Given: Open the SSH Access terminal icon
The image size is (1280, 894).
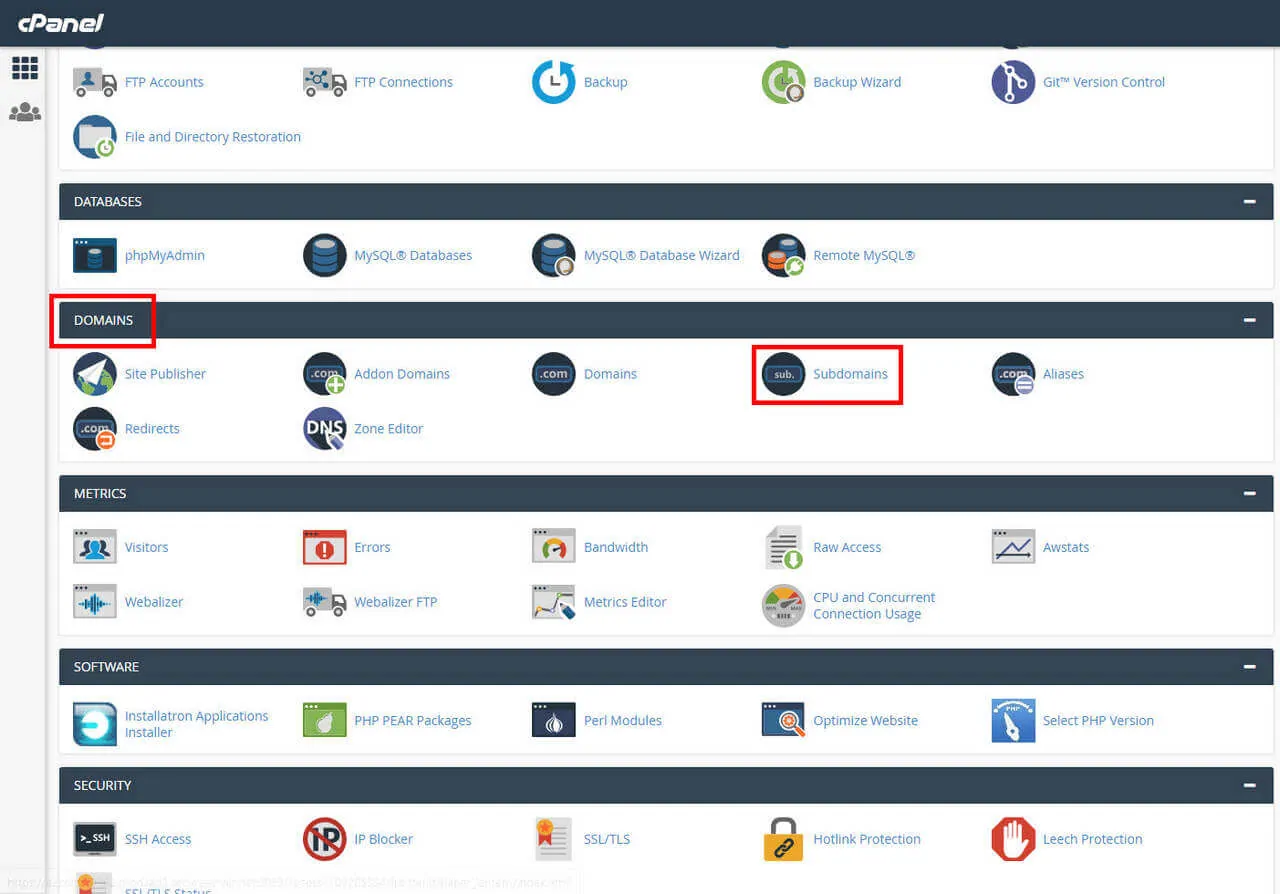Looking at the screenshot, I should coord(95,839).
